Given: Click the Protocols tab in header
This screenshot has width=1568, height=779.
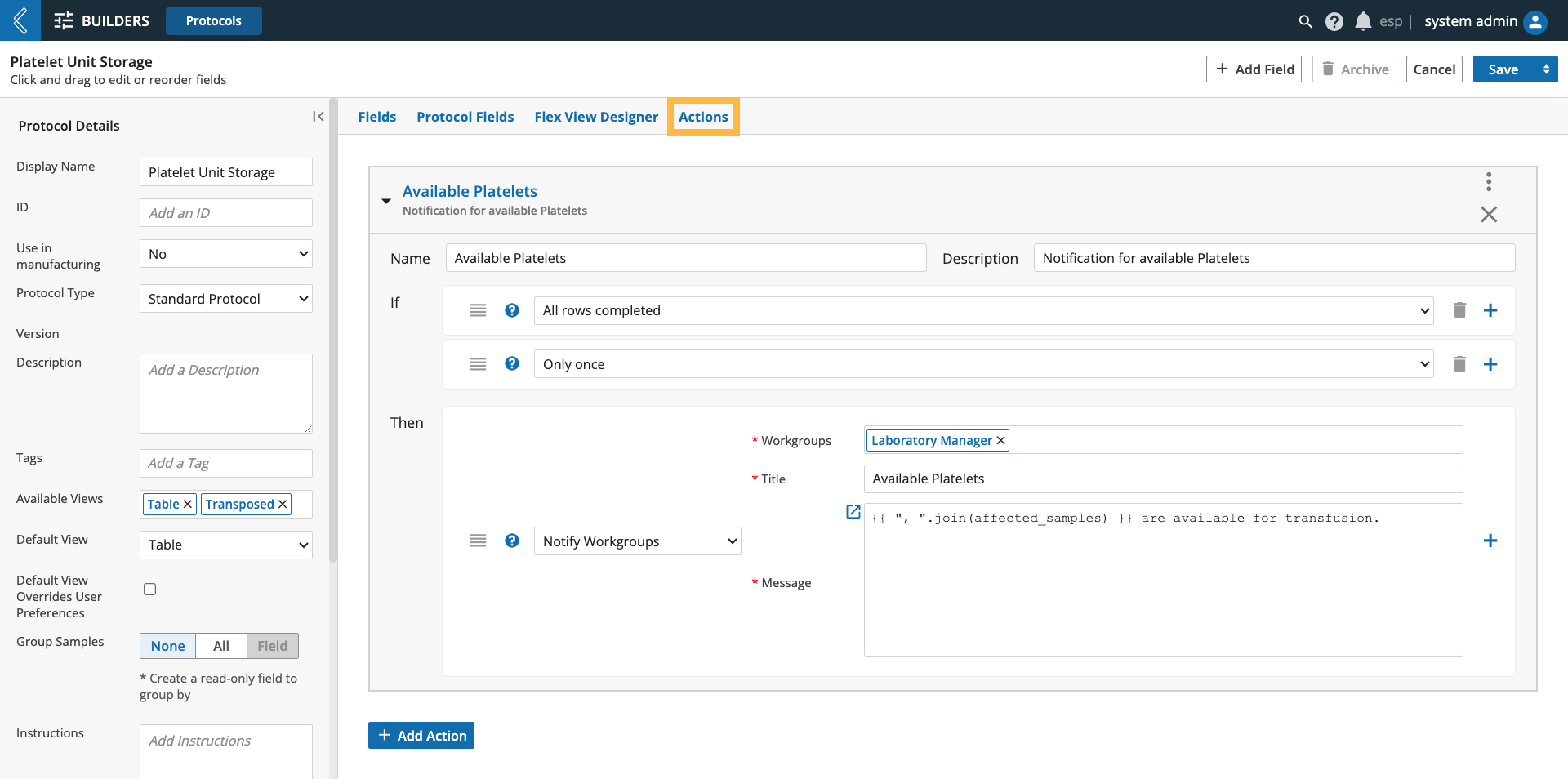Looking at the screenshot, I should (214, 20).
